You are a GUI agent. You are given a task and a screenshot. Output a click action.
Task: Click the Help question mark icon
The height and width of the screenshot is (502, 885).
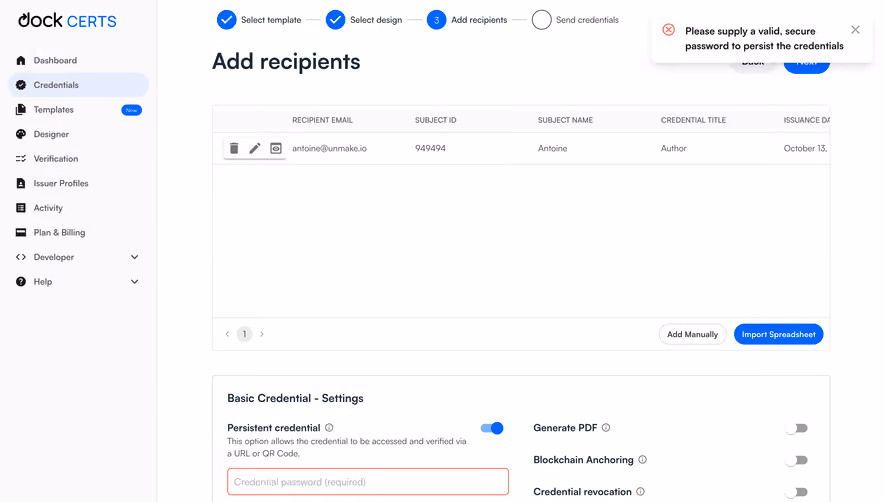[x=21, y=281]
